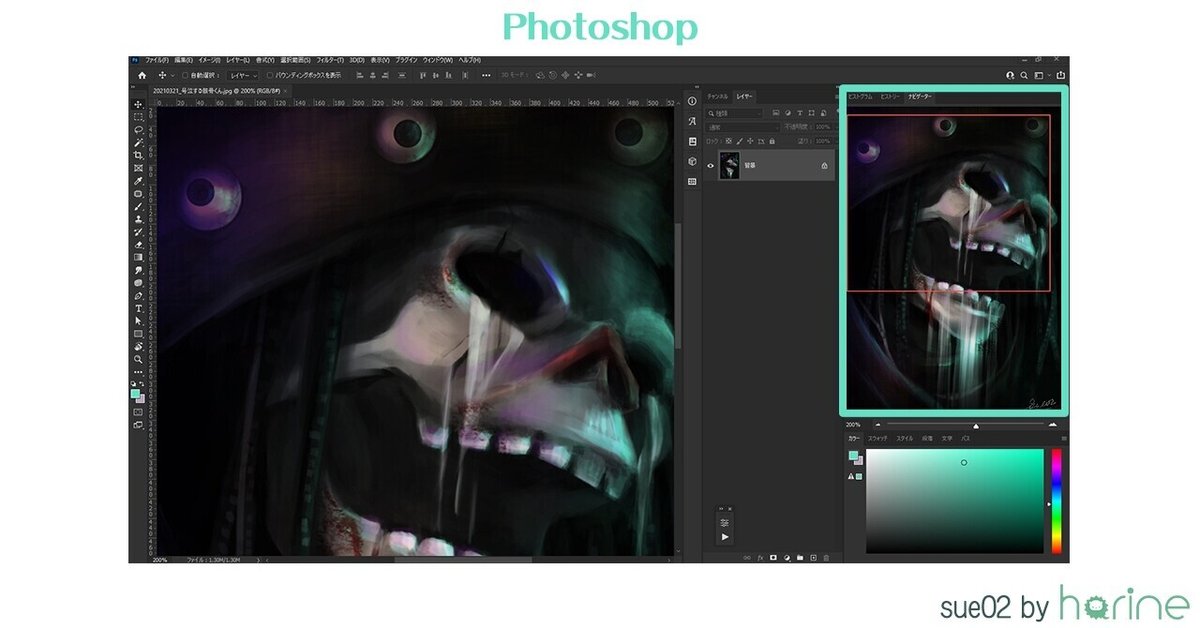The width and height of the screenshot is (1200, 628).
Task: Select the Eyedropper tool
Action: click(138, 181)
